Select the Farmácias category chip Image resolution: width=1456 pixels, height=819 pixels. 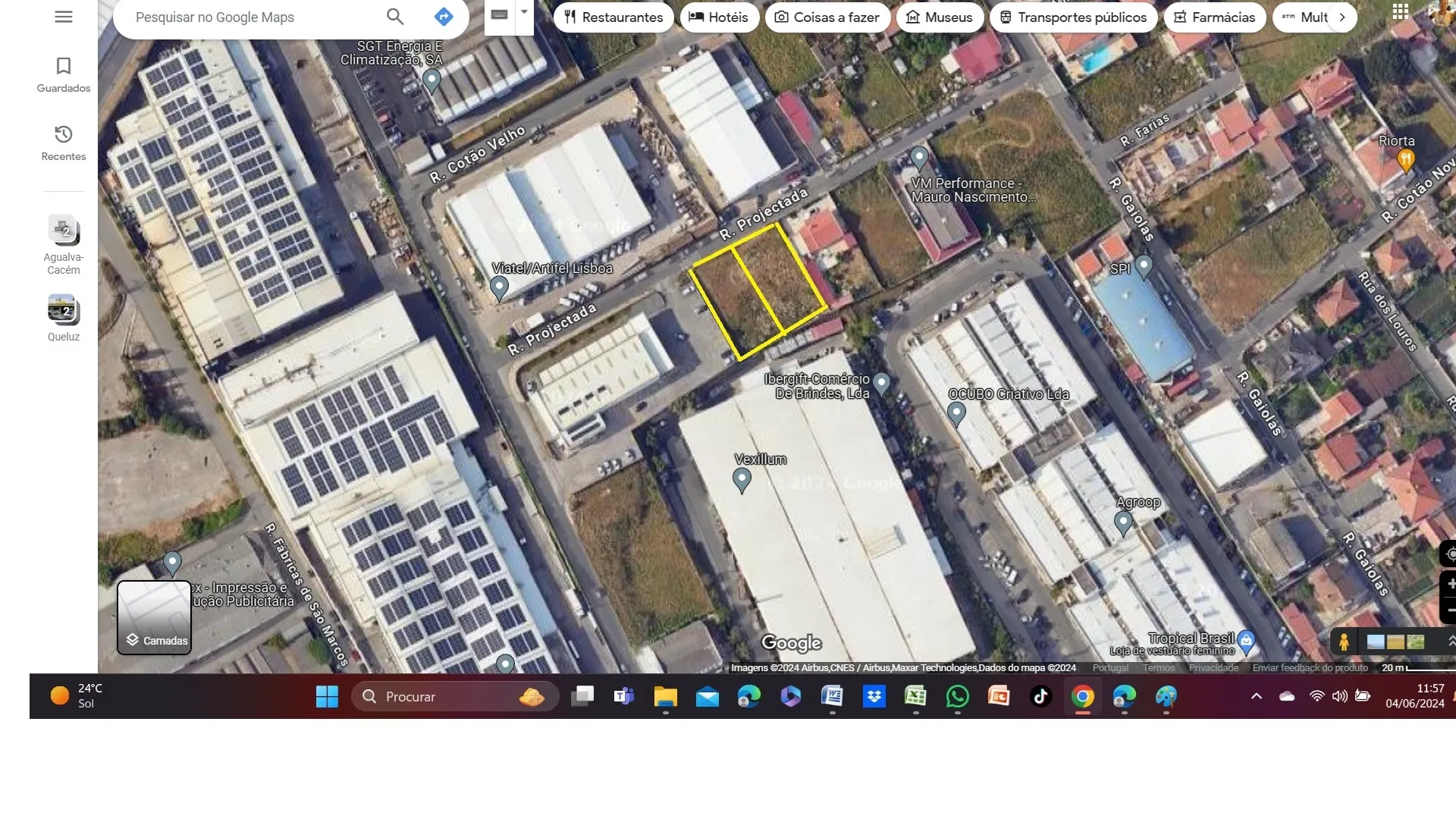1214,17
